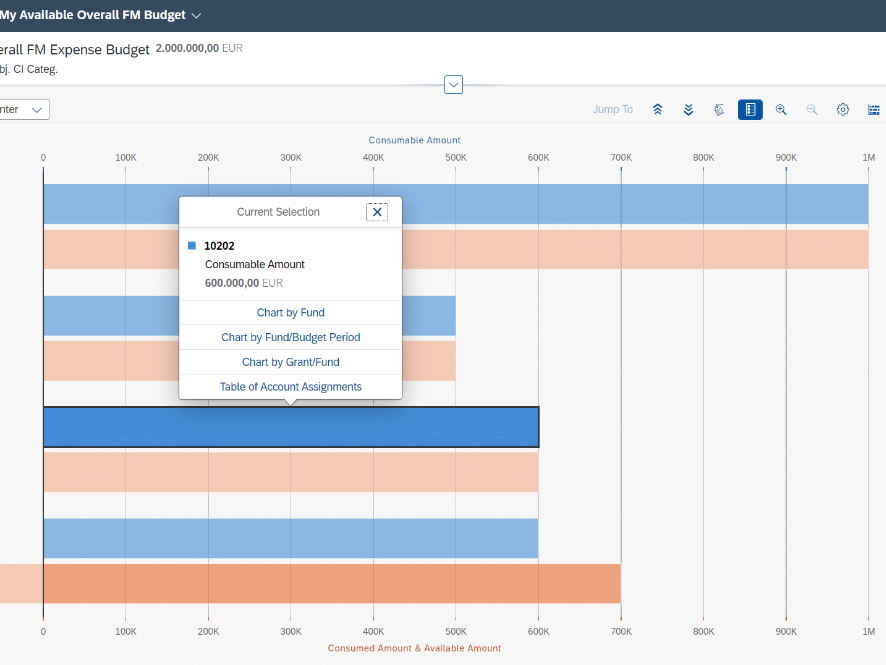Zoom out of the chart
Viewport: 886px width, 665px height.
pyautogui.click(x=812, y=110)
